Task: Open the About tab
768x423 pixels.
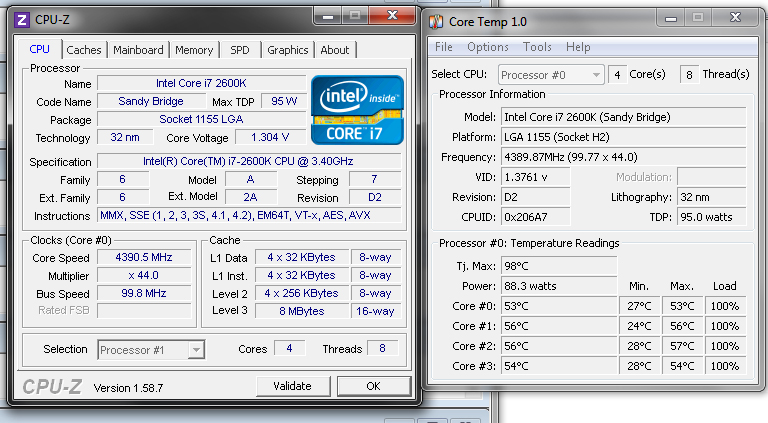Action: coord(335,50)
